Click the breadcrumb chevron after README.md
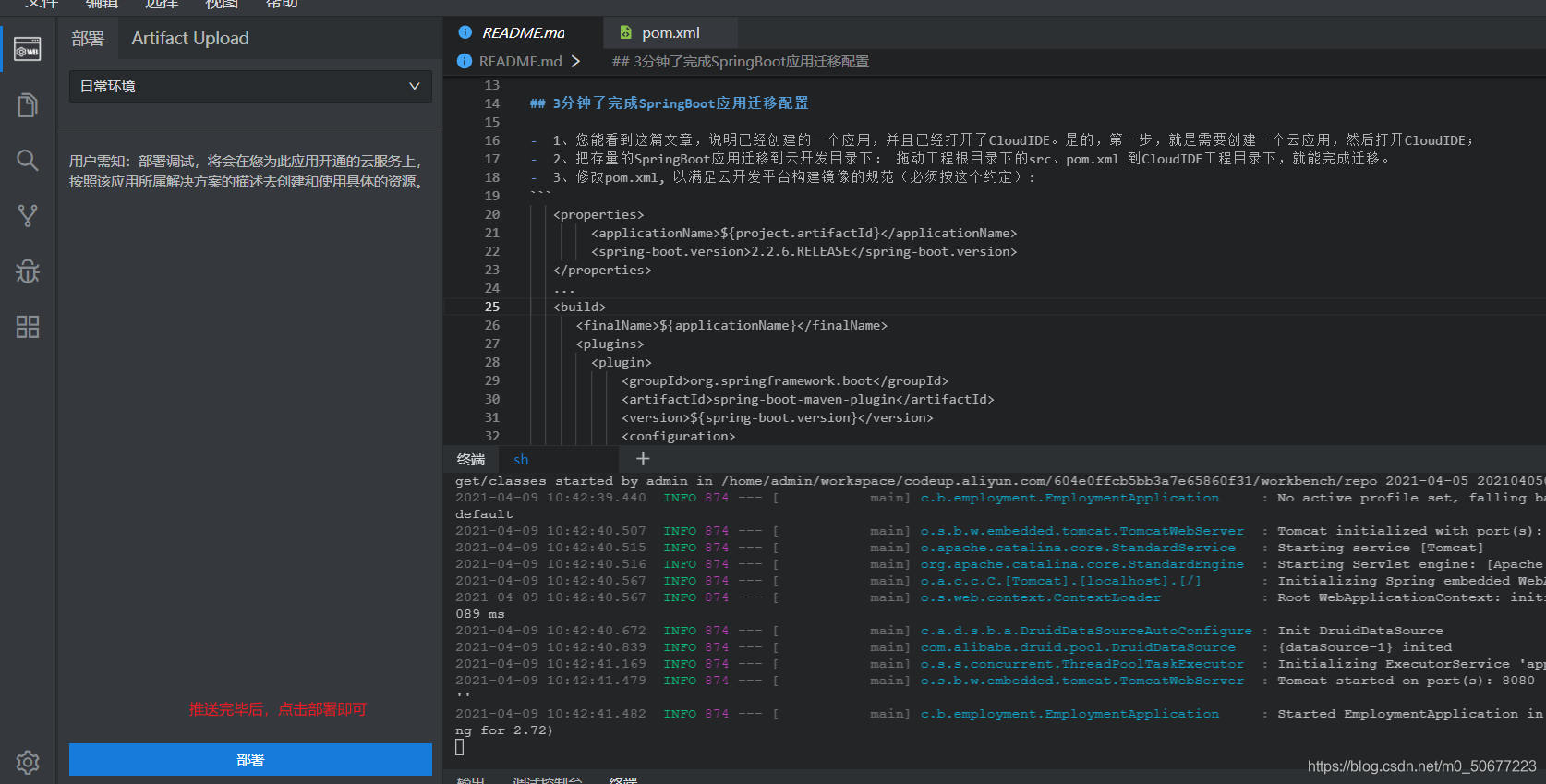Image resolution: width=1546 pixels, height=784 pixels. click(575, 61)
